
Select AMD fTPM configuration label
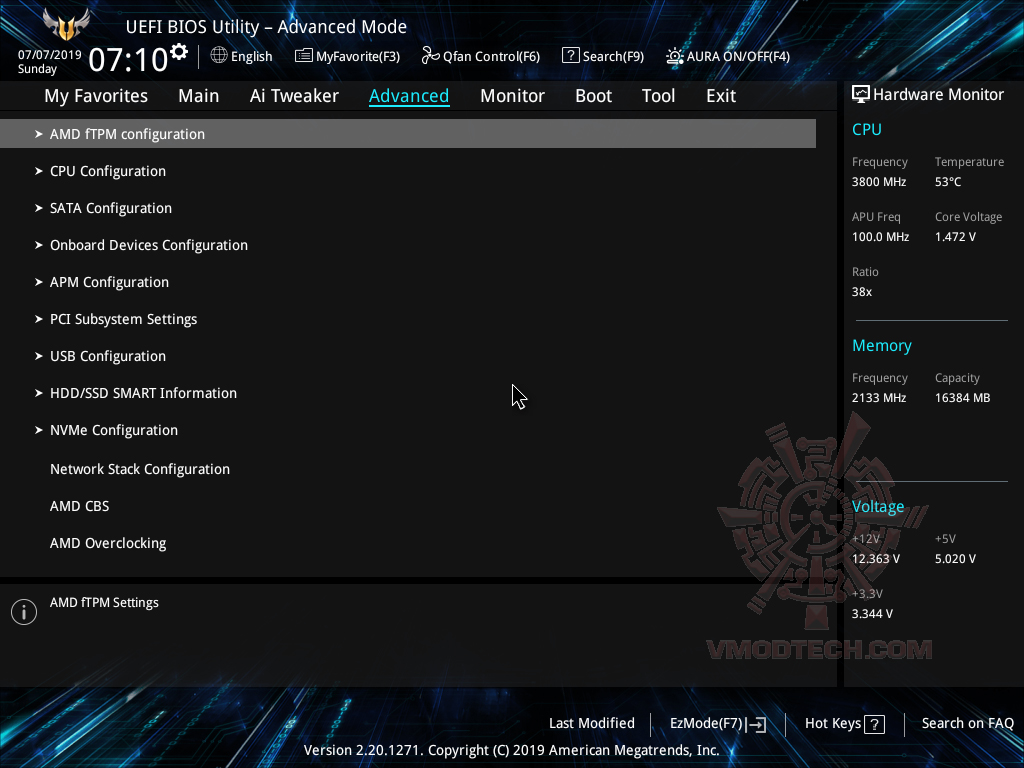point(127,134)
